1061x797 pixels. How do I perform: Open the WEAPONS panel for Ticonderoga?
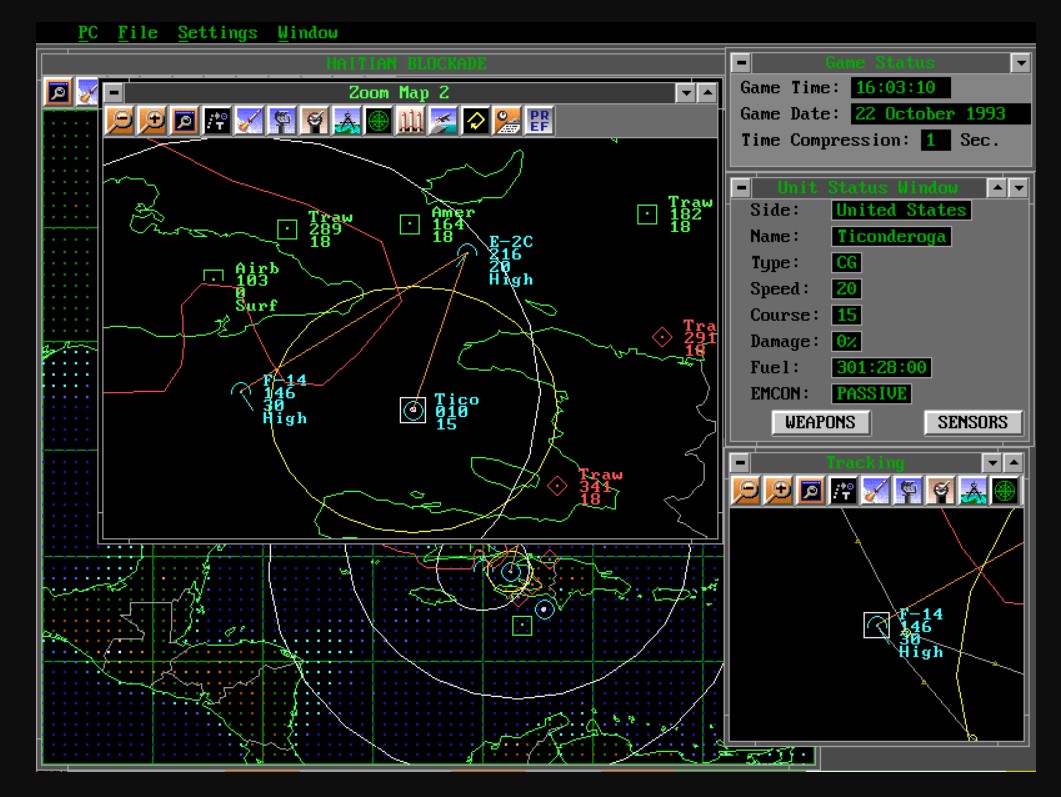tap(820, 422)
